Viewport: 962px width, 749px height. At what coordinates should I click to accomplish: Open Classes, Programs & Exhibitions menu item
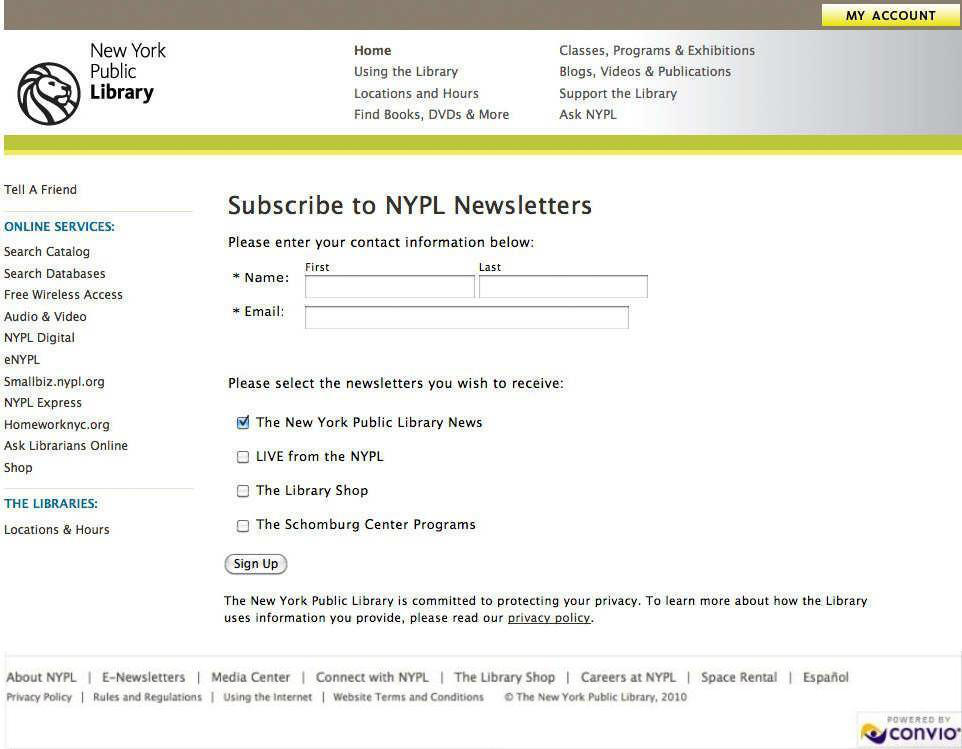click(656, 50)
